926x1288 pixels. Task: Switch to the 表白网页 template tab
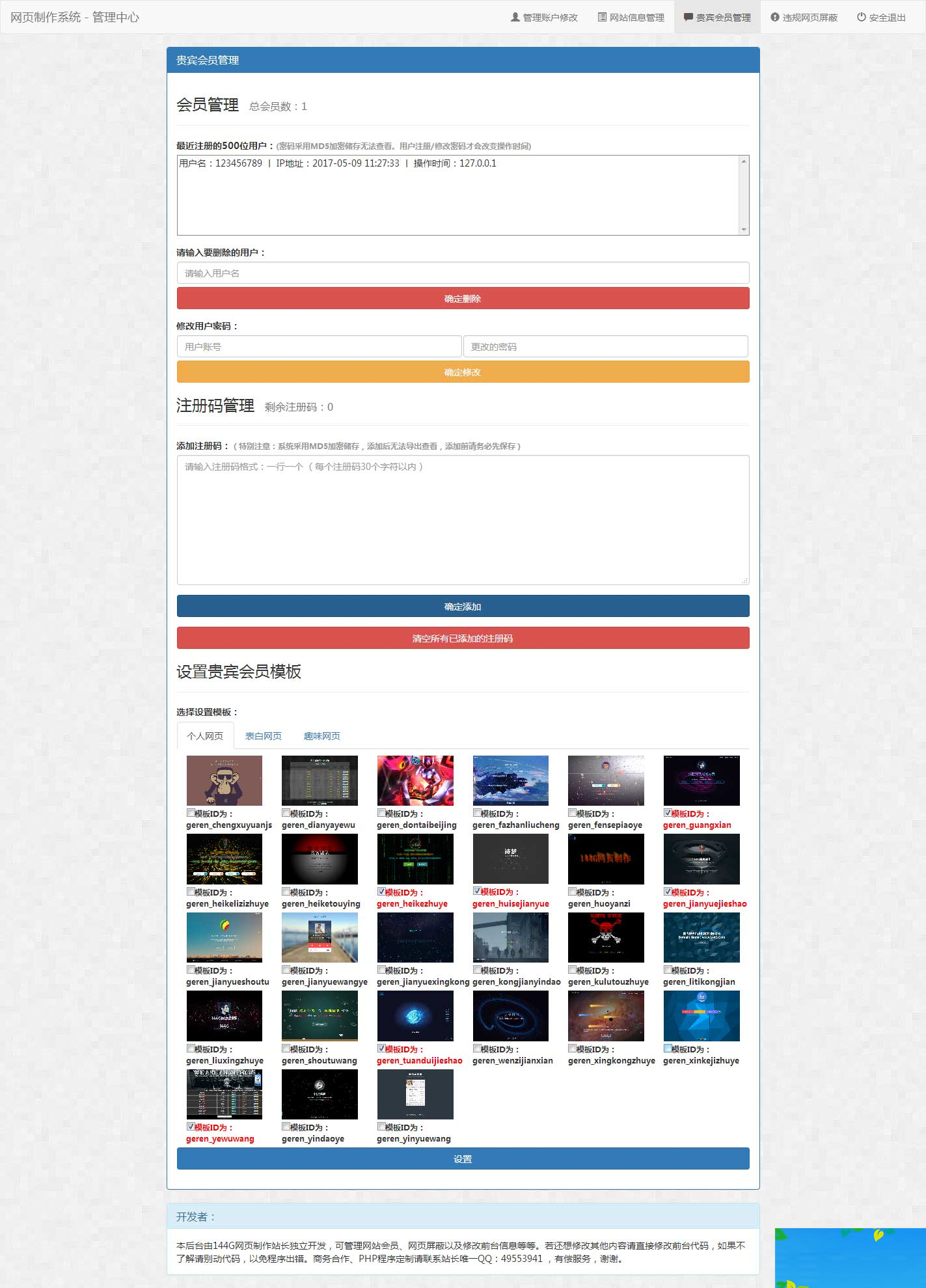263,736
